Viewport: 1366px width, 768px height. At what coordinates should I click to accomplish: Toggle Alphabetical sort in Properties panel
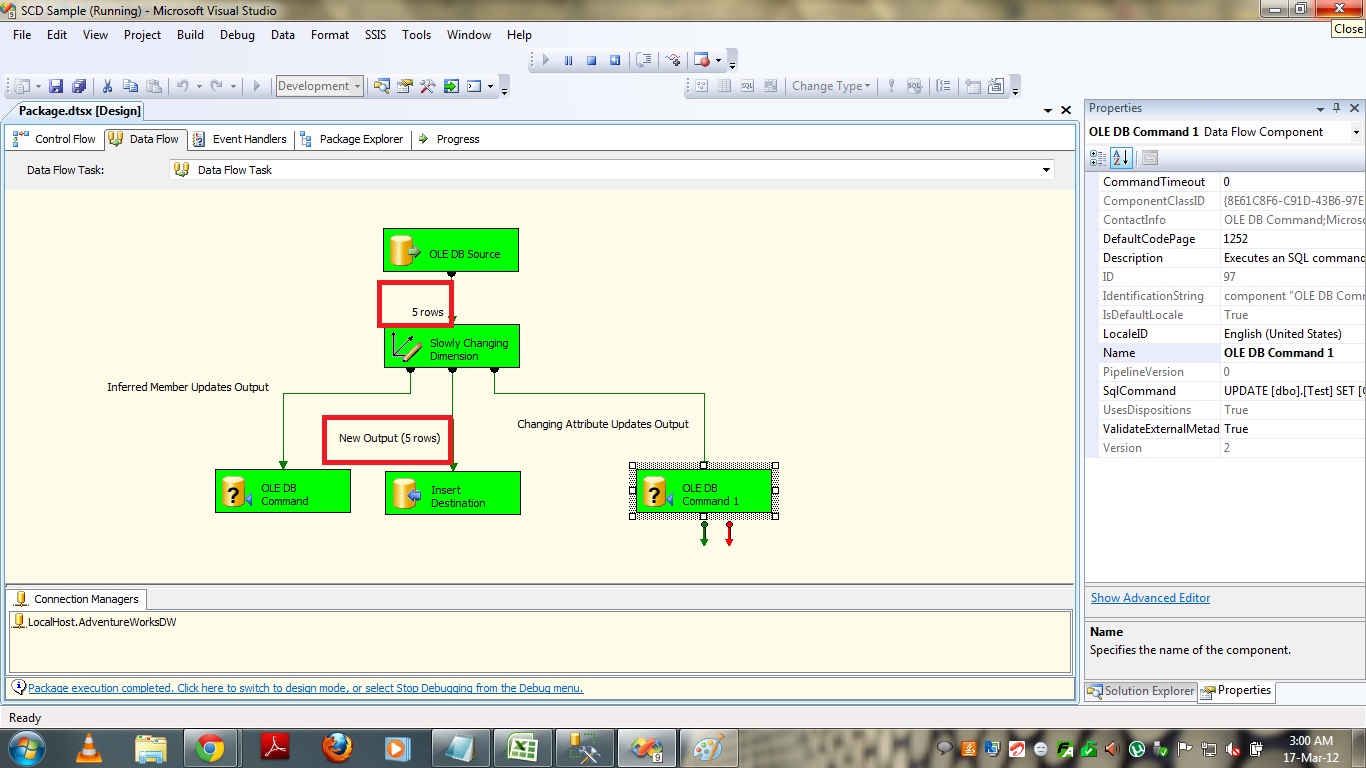1121,158
